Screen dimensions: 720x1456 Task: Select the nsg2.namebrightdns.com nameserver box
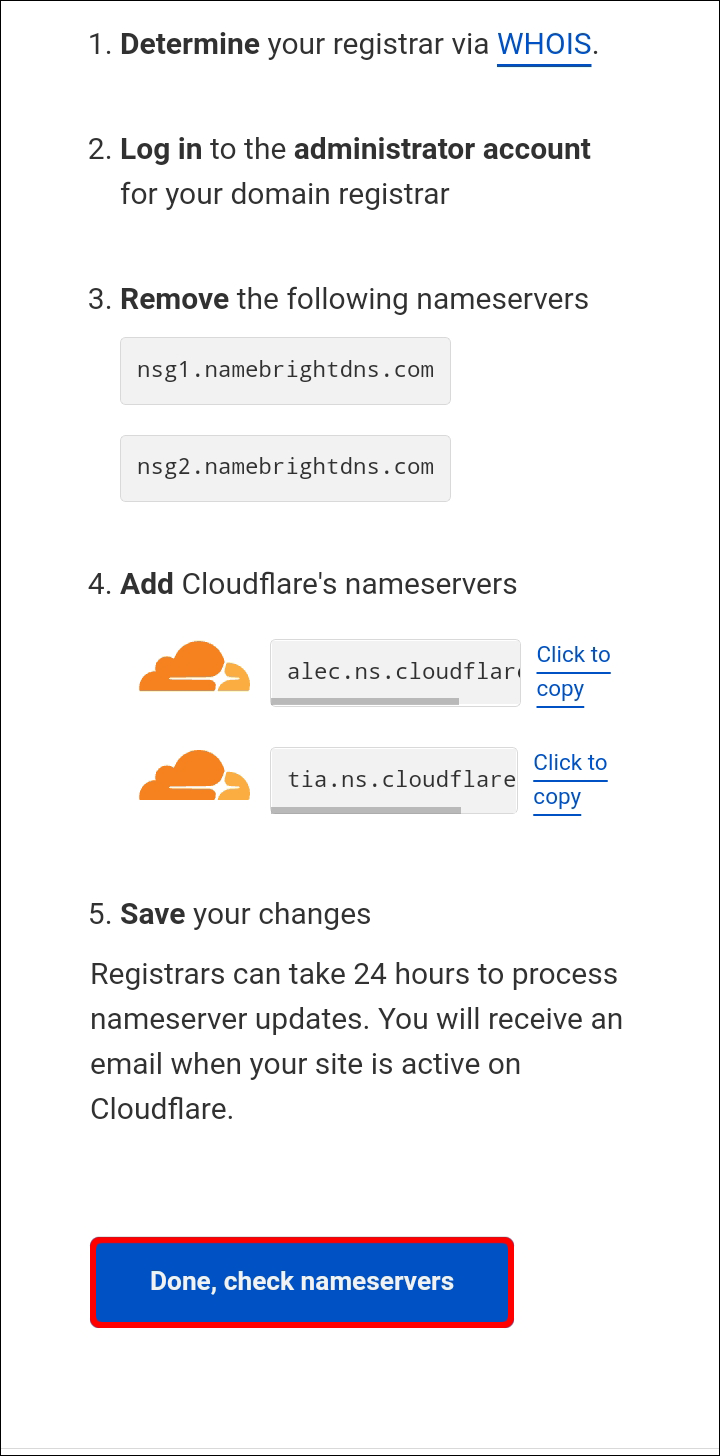[x=285, y=467]
